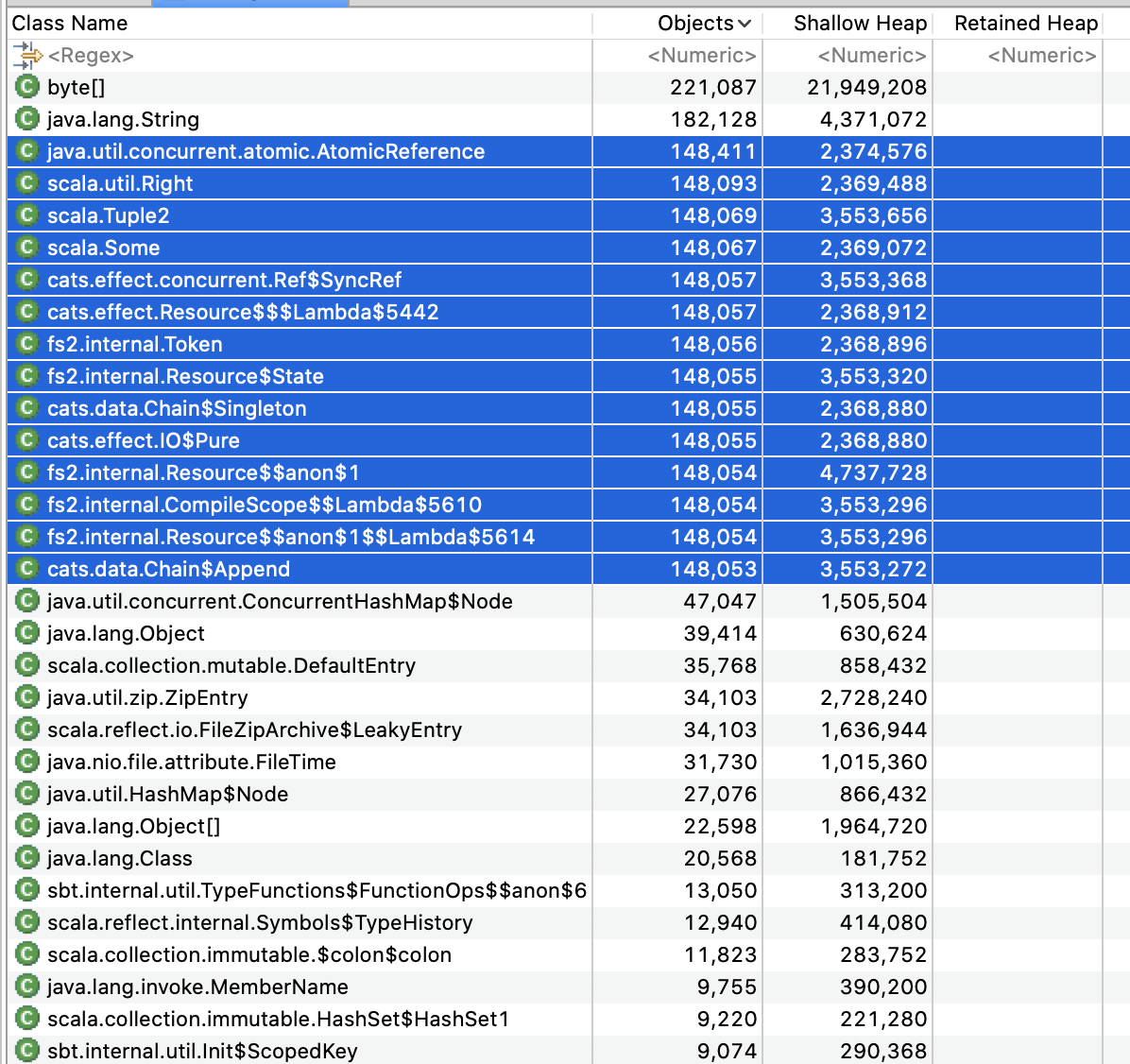Select the fs2.internal.CompileScope$$Lambda$5610 row
The width and height of the screenshot is (1130, 1064).
click(569, 505)
